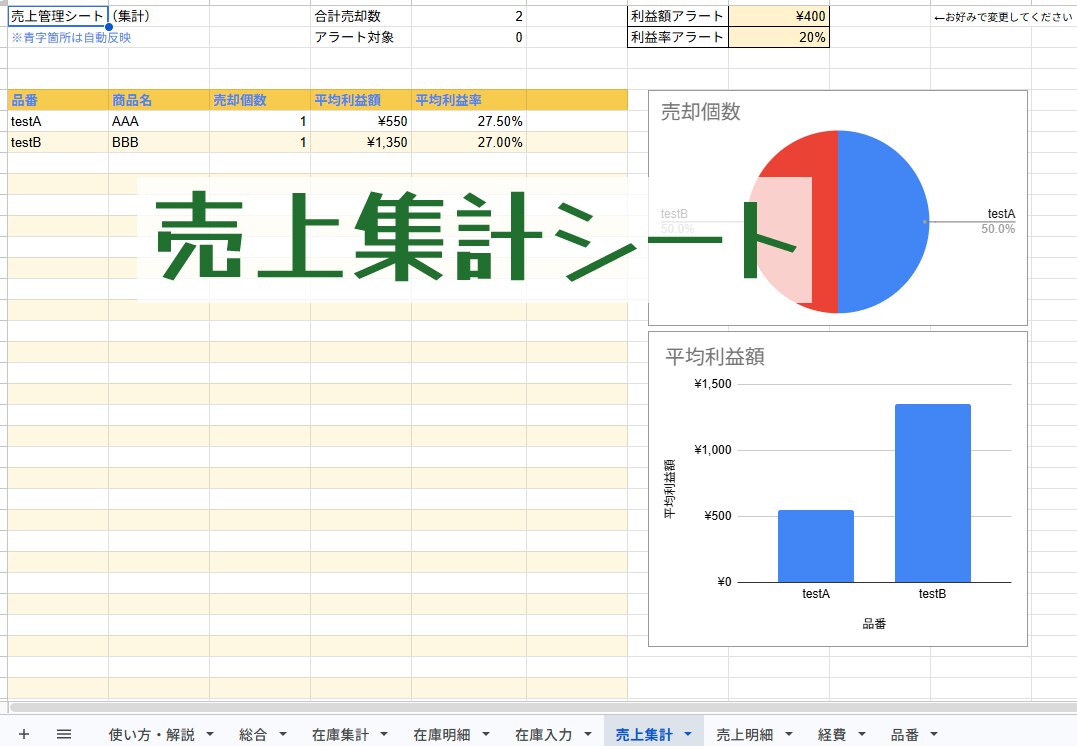Open dropdown arrow of 経費 tab
Image resolution: width=1077 pixels, height=746 pixels.
pos(861,734)
